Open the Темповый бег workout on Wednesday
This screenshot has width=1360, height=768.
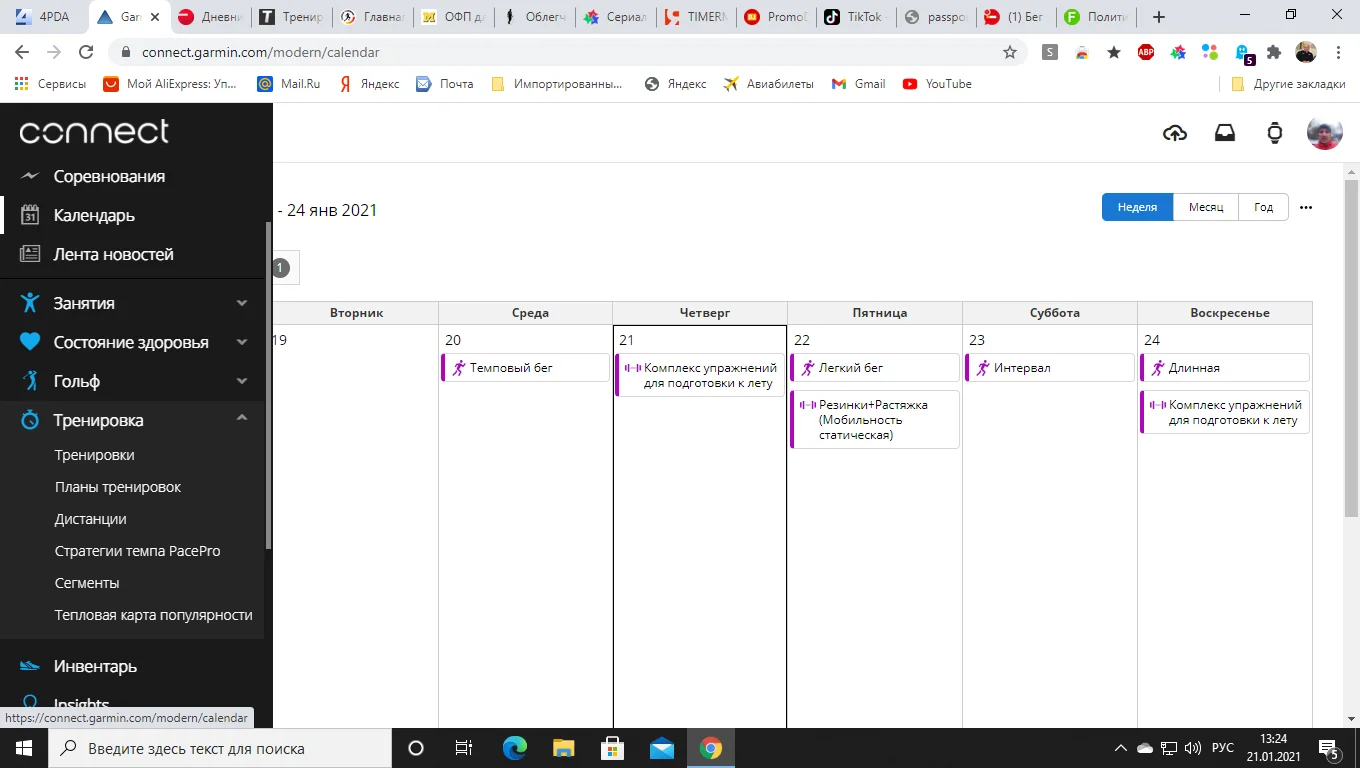(526, 368)
